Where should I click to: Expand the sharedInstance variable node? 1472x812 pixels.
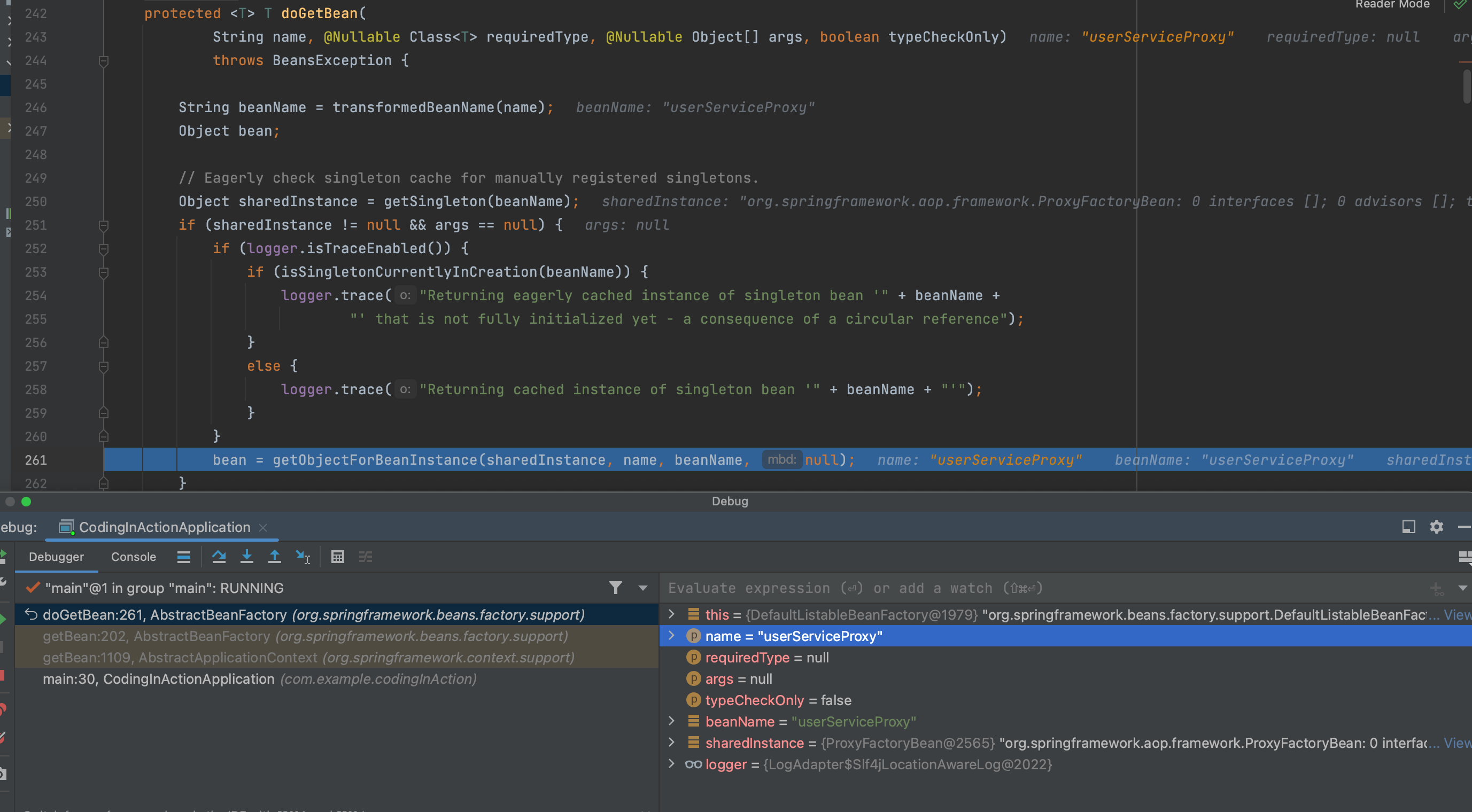pyautogui.click(x=671, y=743)
